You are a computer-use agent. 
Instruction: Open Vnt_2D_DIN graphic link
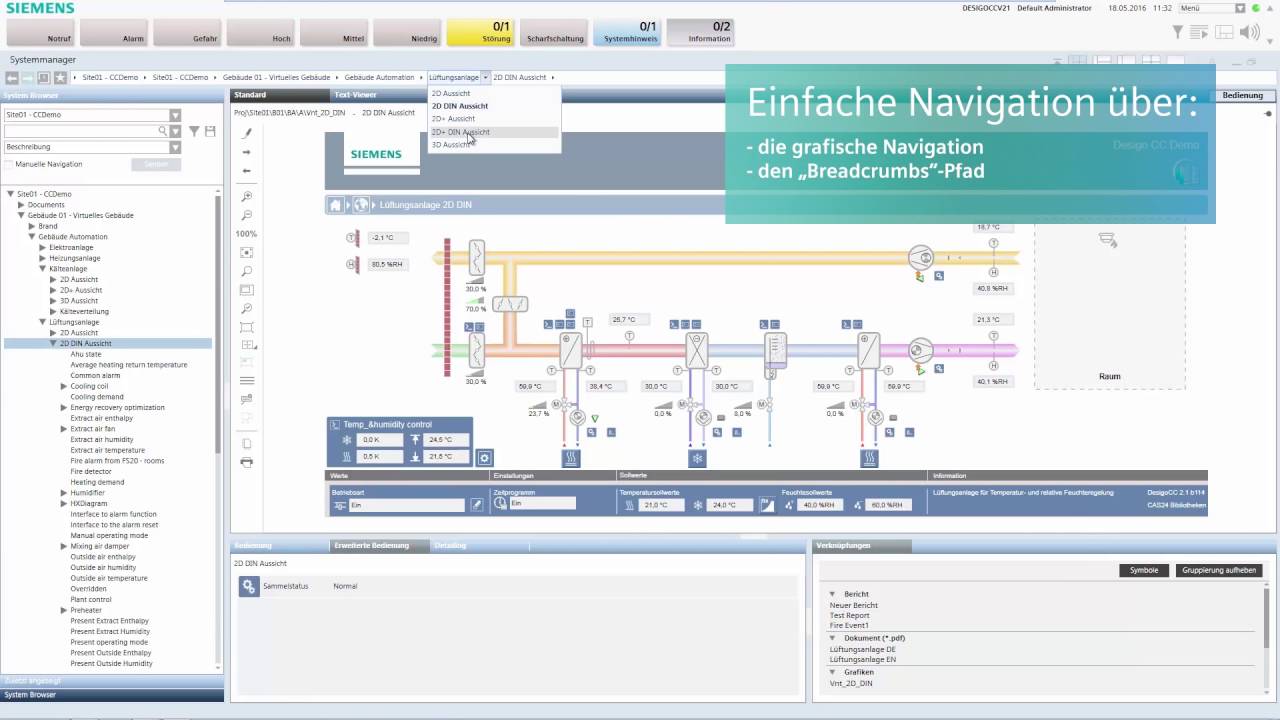851,684
